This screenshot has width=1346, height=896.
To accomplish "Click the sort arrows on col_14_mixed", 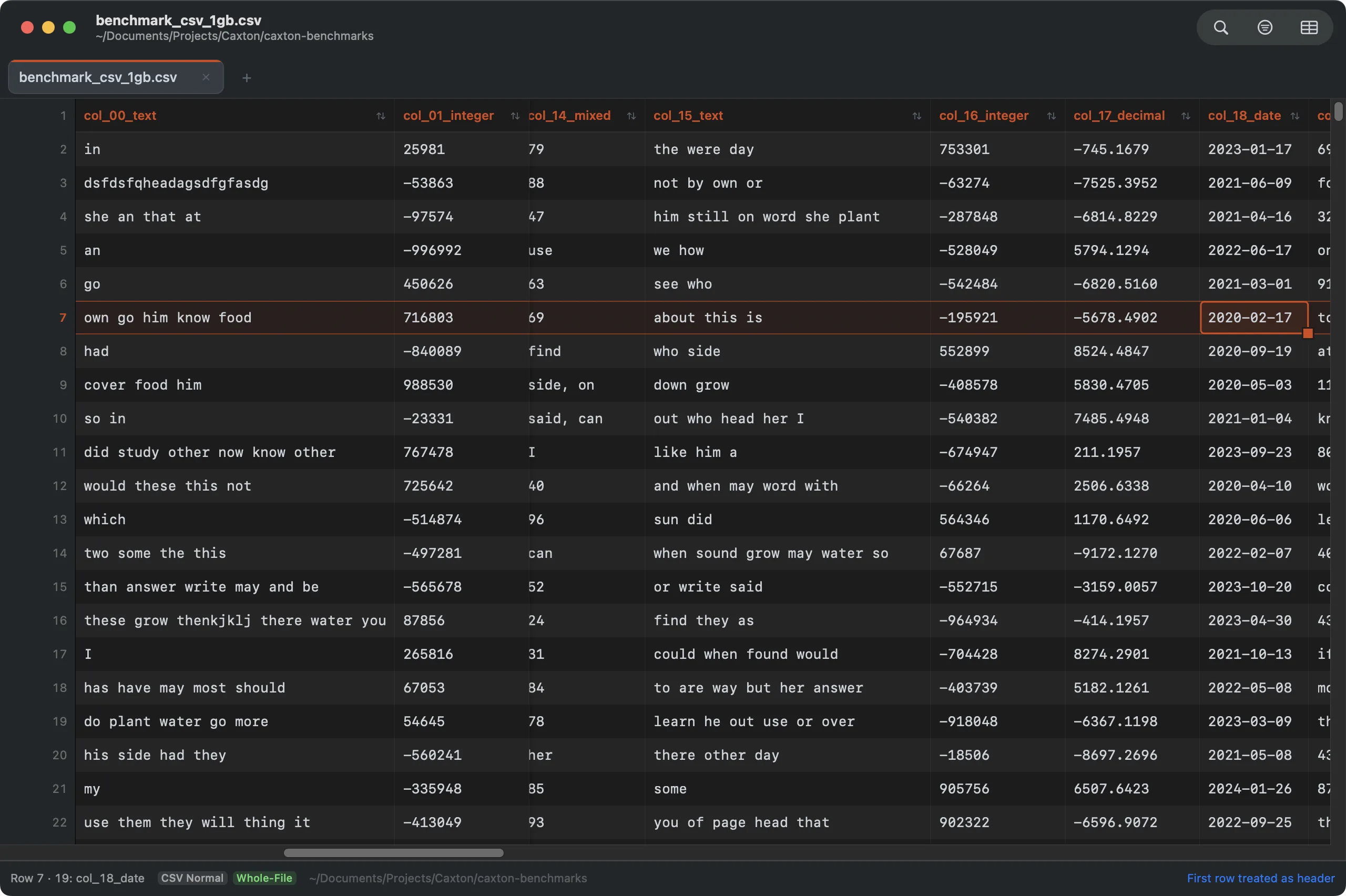I will click(x=631, y=116).
